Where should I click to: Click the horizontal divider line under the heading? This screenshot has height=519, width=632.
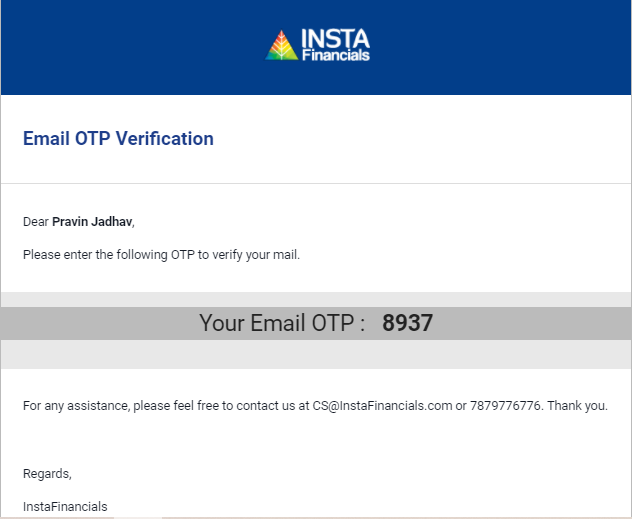[x=316, y=183]
